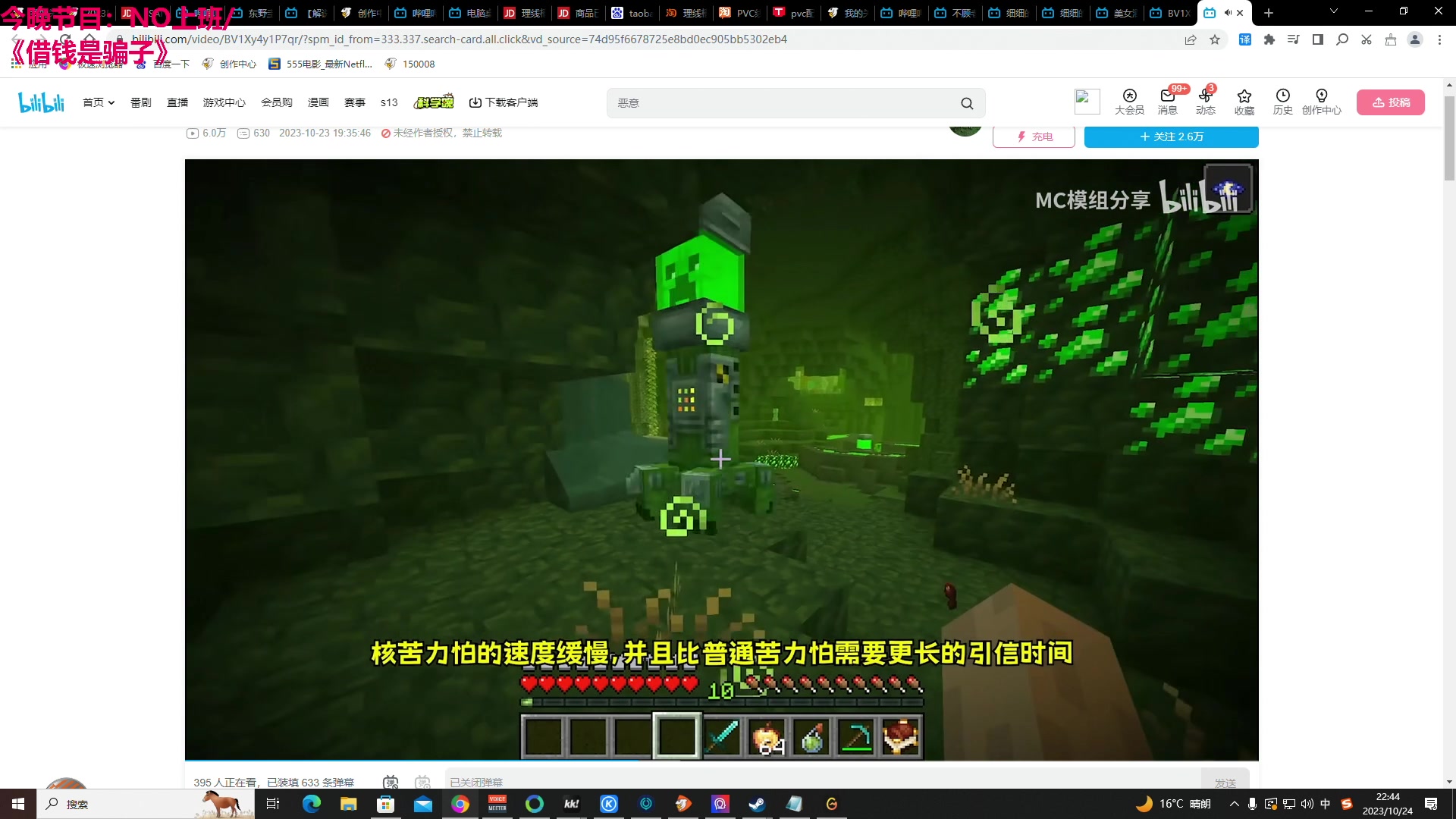
Task: Open the browser tab search dropdown arrow
Action: point(1333,12)
